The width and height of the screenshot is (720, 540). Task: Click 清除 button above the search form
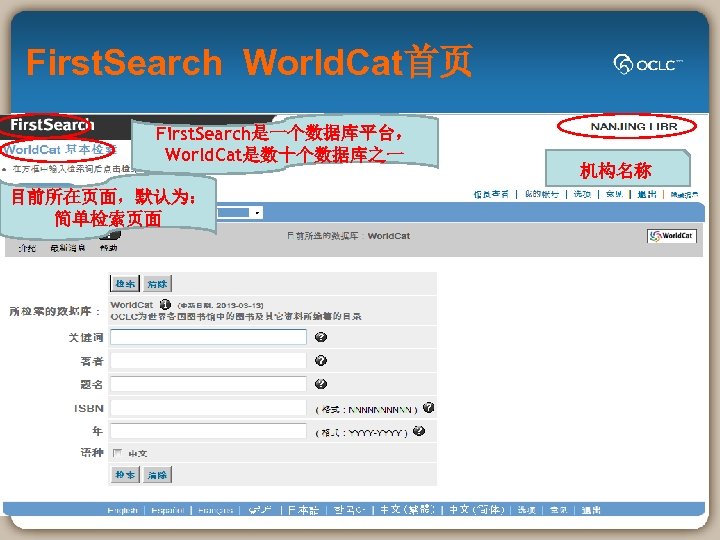[158, 284]
